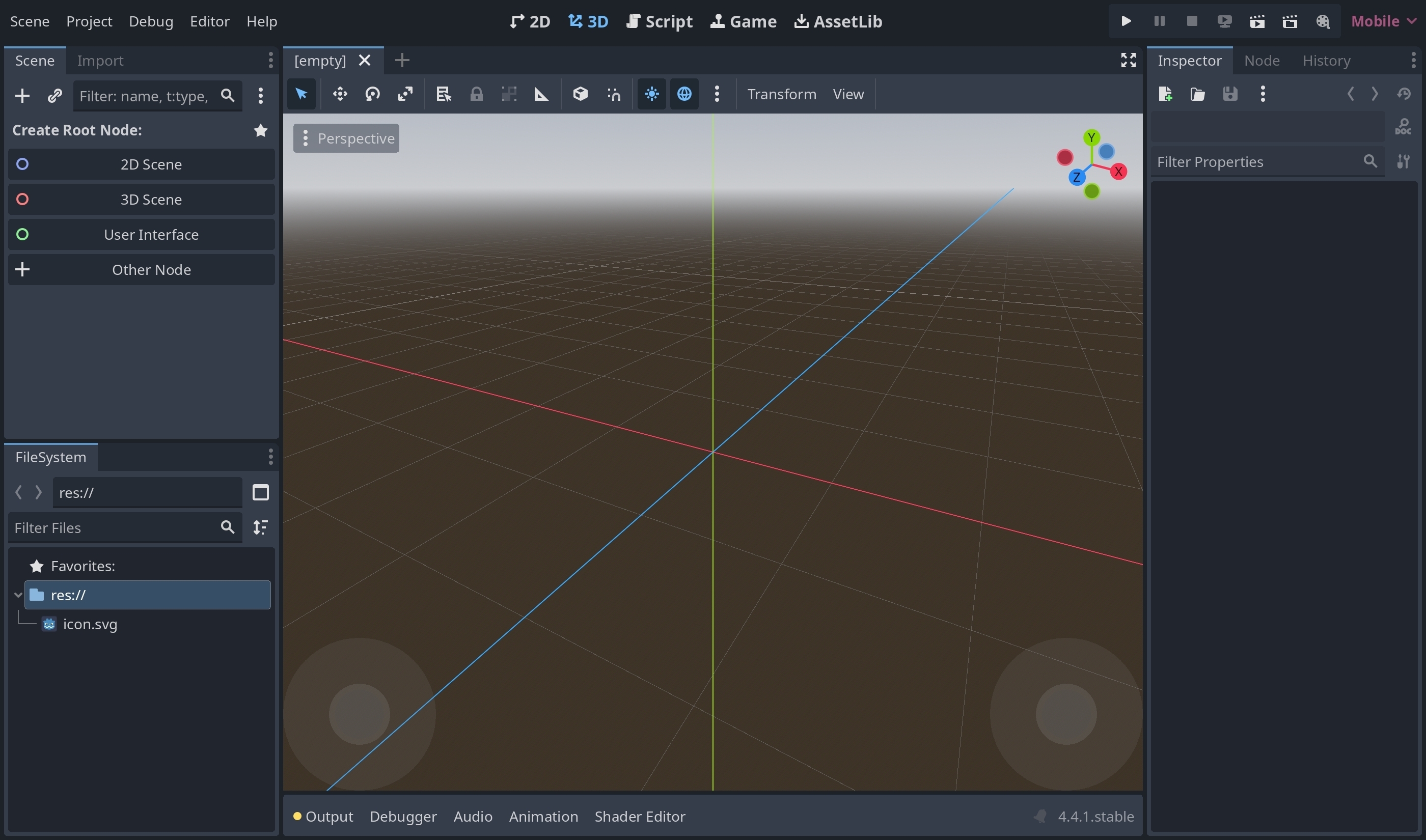This screenshot has width=1426, height=840.
Task: Switch to the History tab
Action: (x=1326, y=61)
